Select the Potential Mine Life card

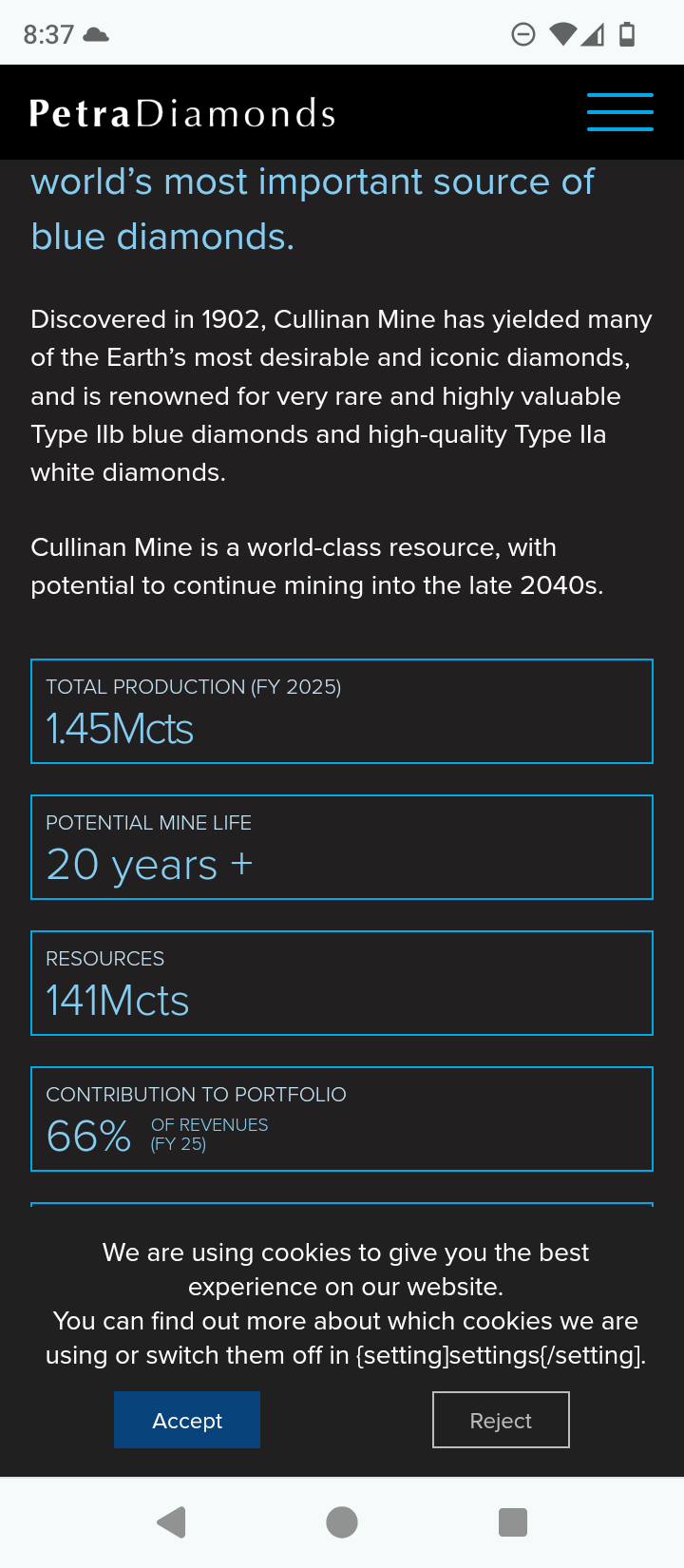(342, 847)
